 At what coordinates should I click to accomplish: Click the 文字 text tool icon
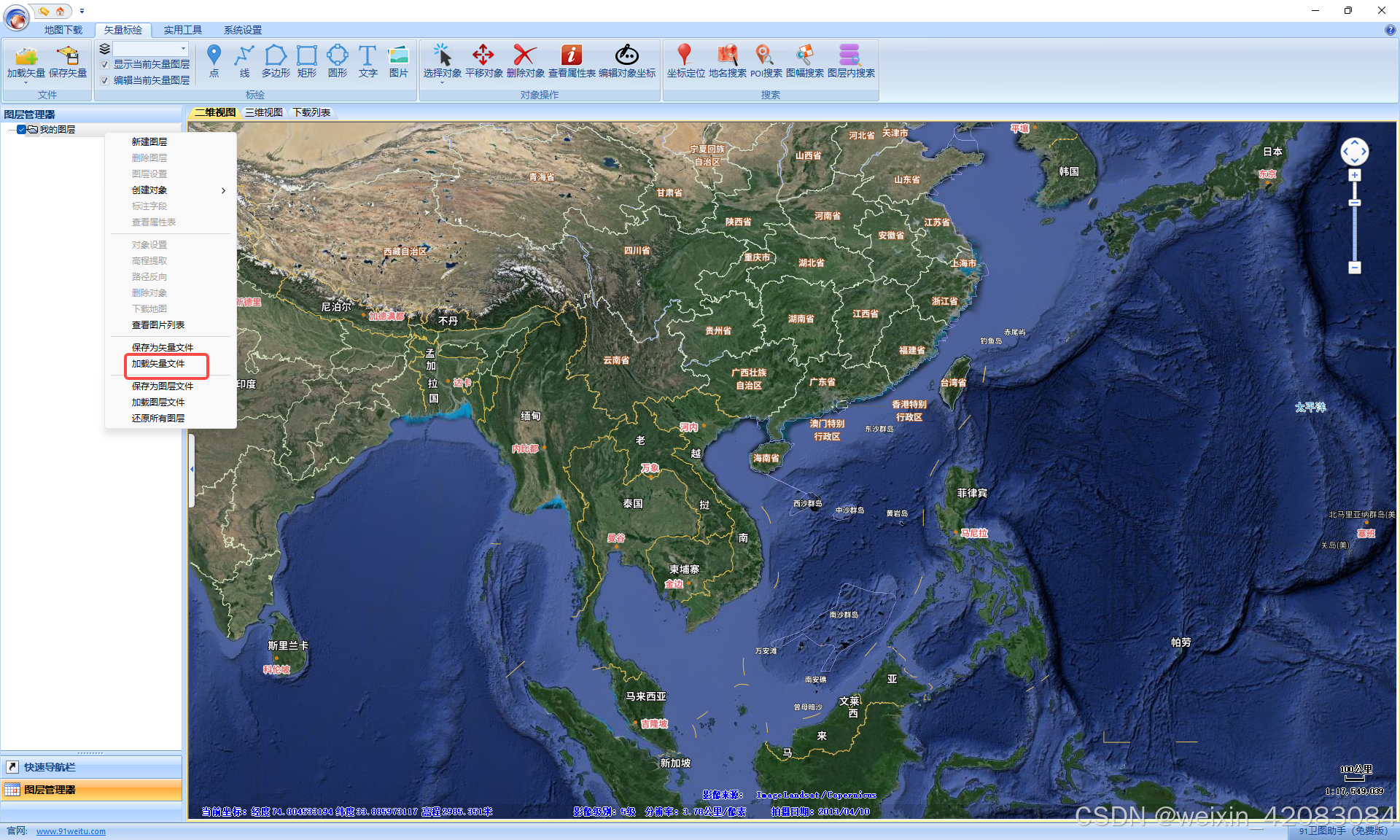coord(367,55)
